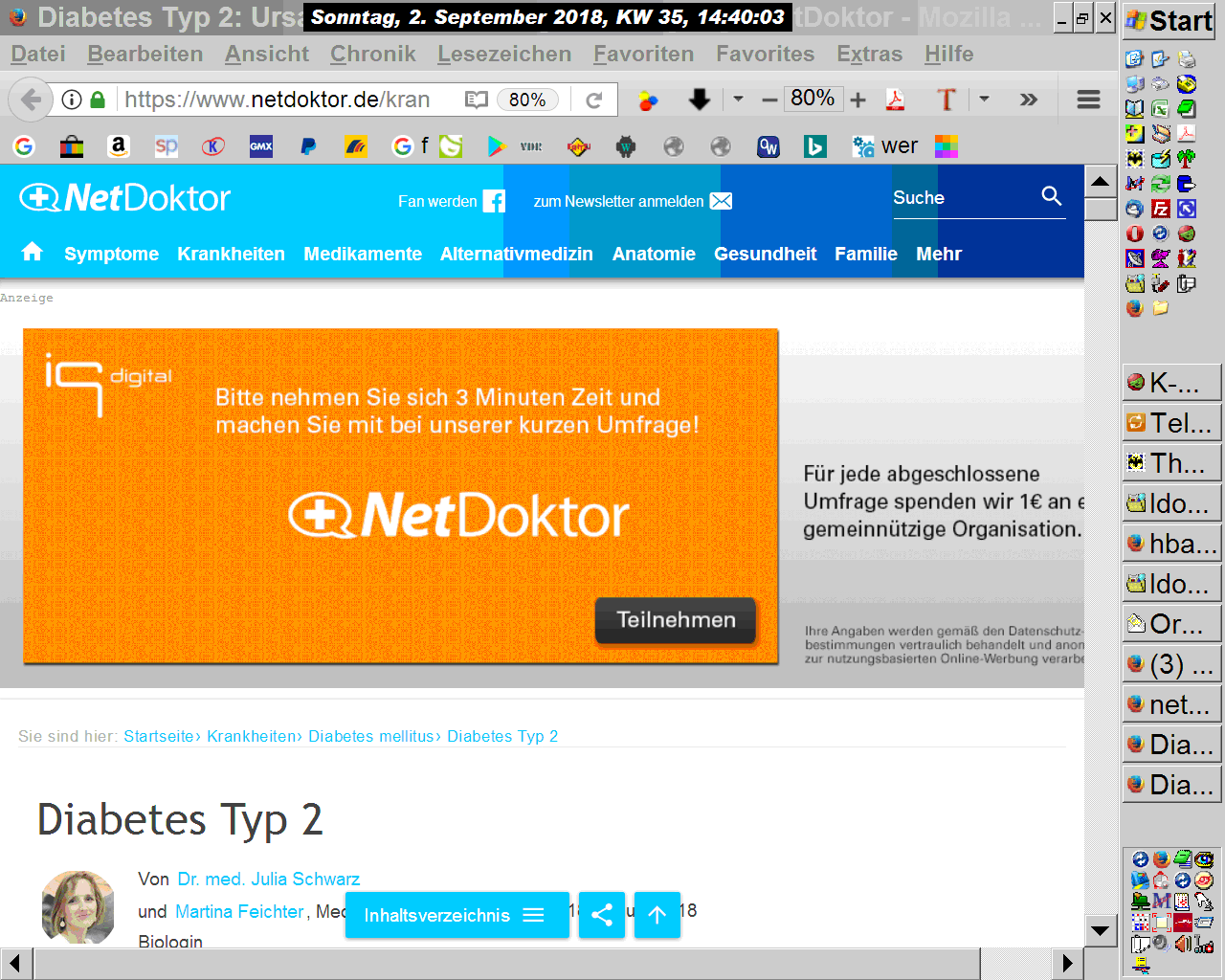Image resolution: width=1225 pixels, height=980 pixels.
Task: Click the Facebook icon next to Fan werden
Action: tap(494, 201)
